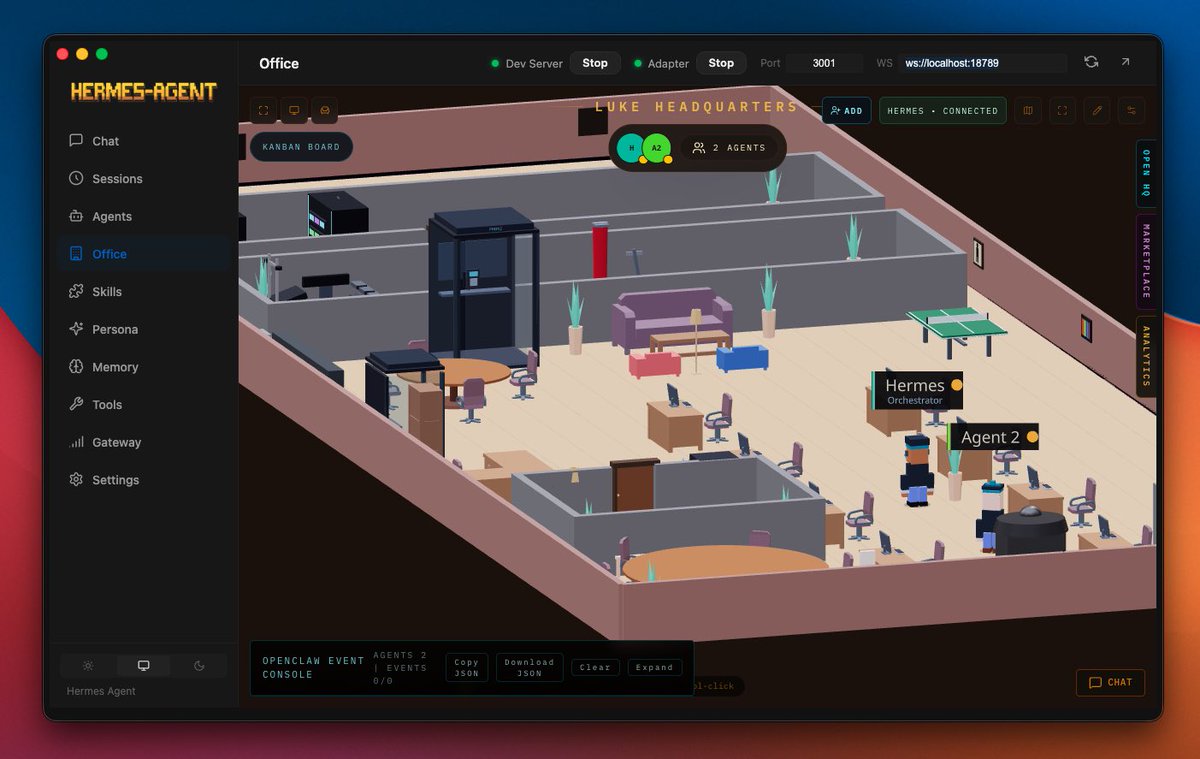Click the sliders settings icon in office toolbar
1200x759 pixels.
click(x=1132, y=111)
